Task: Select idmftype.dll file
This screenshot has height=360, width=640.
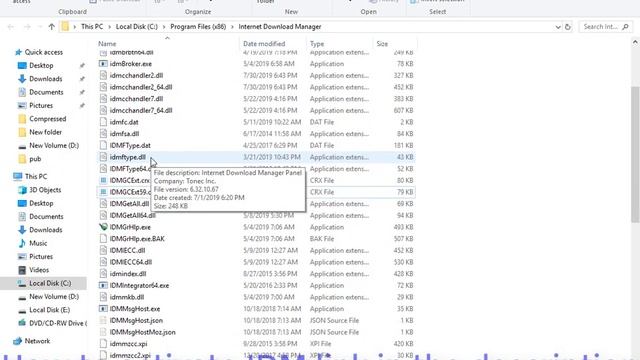Action: pos(127,157)
